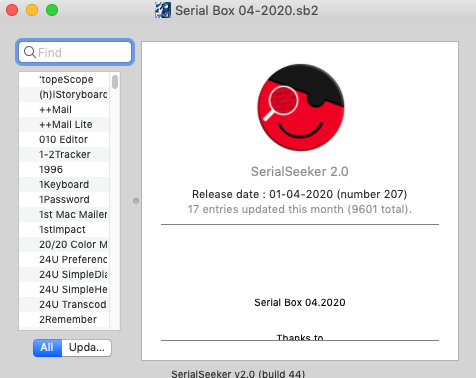Click the document icon in title bar

(163, 10)
